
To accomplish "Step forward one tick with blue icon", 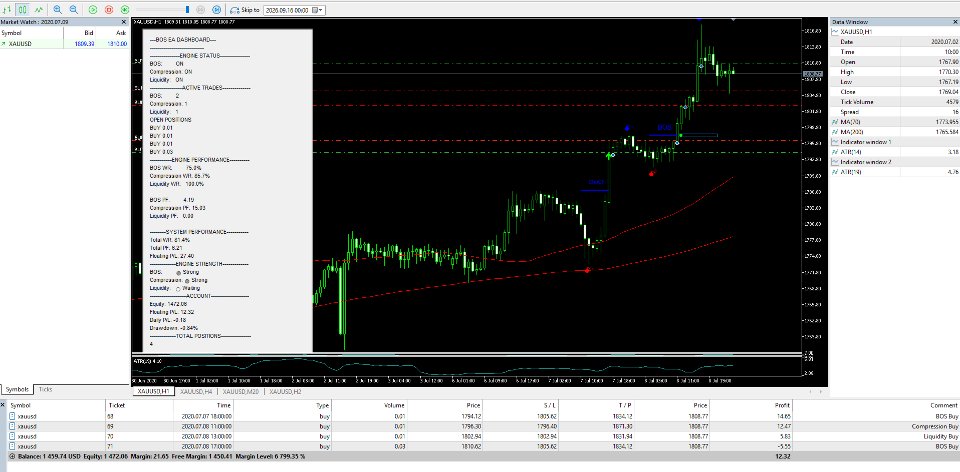I will pyautogui.click(x=216, y=10).
